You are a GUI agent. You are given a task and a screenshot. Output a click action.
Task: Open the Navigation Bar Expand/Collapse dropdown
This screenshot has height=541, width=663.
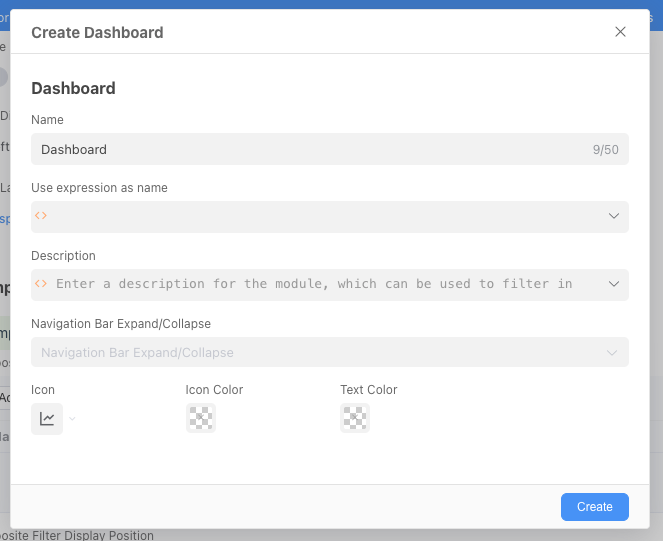[320, 352]
